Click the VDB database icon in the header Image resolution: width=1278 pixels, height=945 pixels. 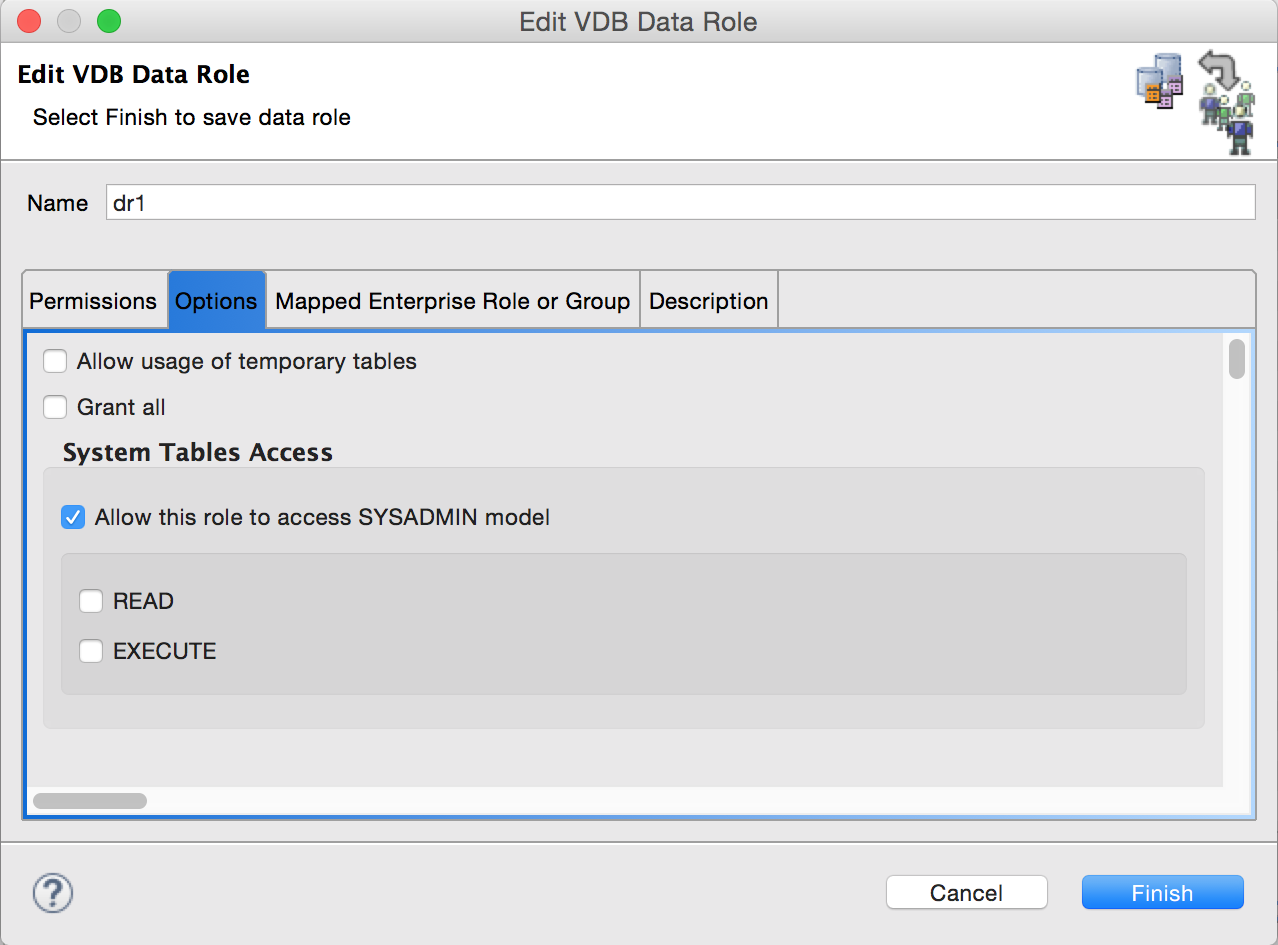pyautogui.click(x=1158, y=80)
